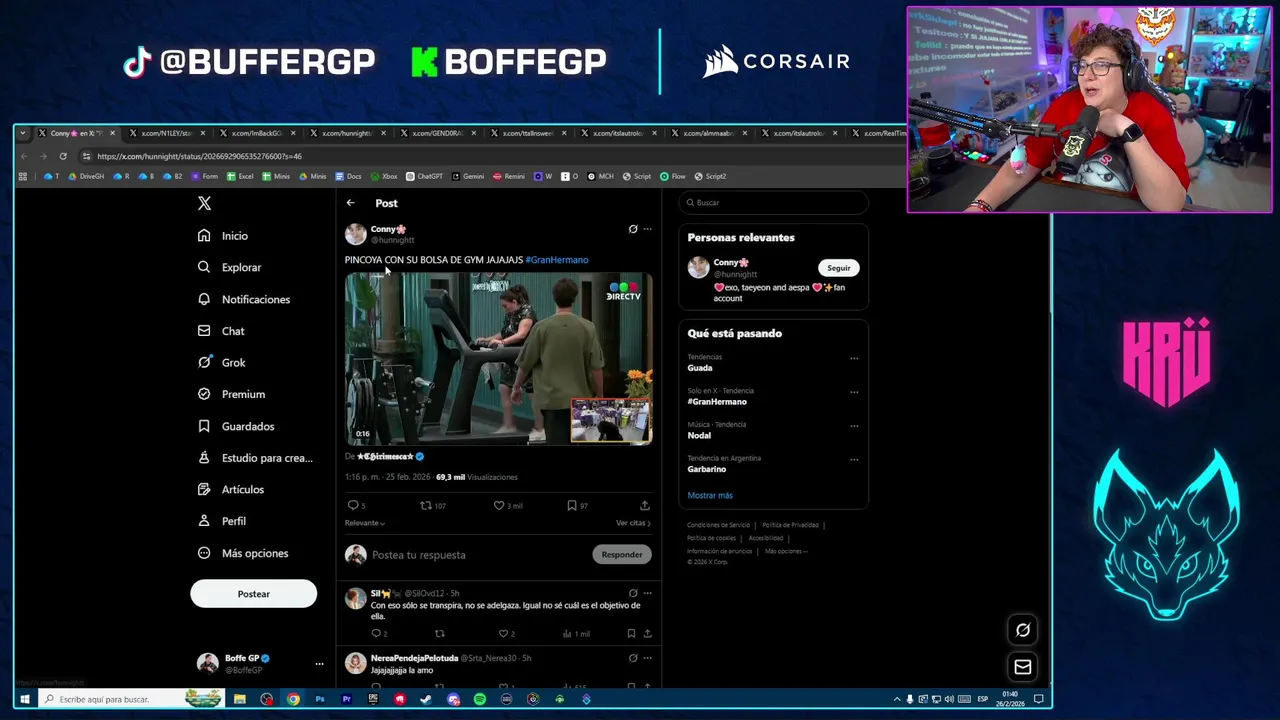This screenshot has height=720, width=1280.
Task: Open Ver citas link
Action: [x=633, y=523]
